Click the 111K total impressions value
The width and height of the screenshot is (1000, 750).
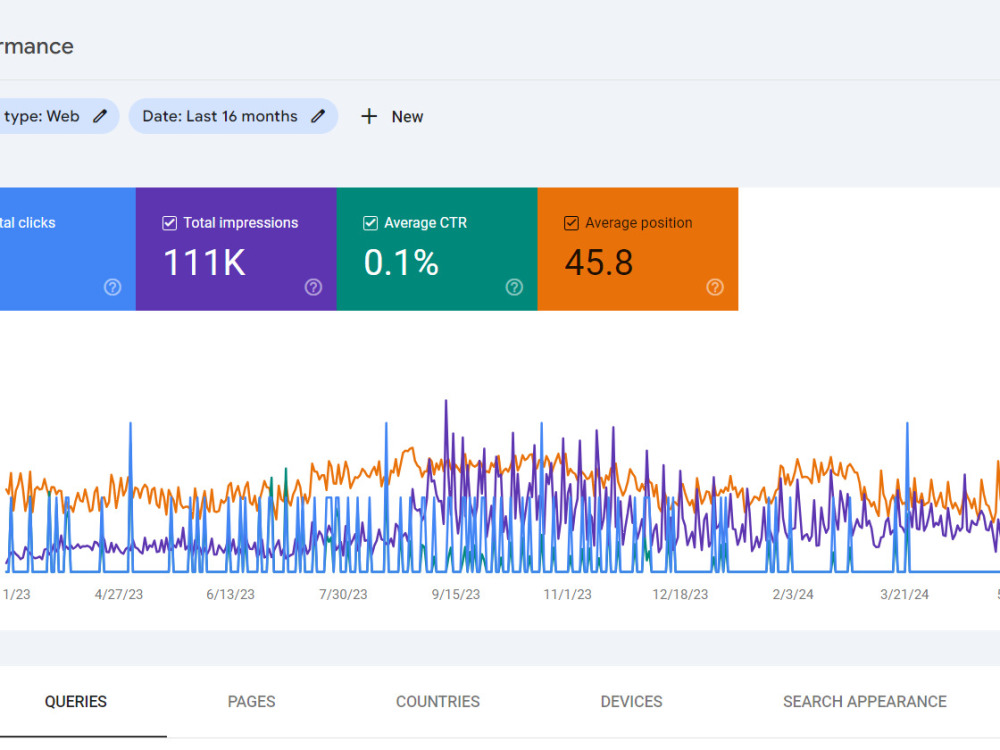point(204,263)
